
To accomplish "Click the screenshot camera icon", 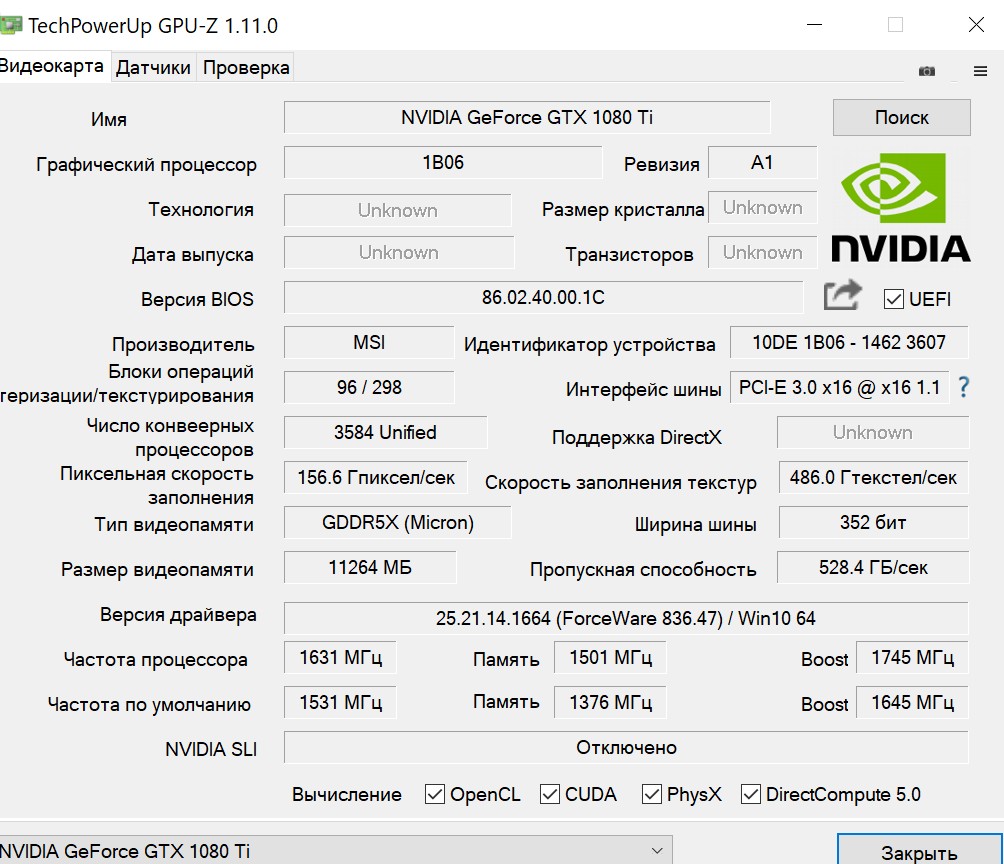I will point(927,71).
